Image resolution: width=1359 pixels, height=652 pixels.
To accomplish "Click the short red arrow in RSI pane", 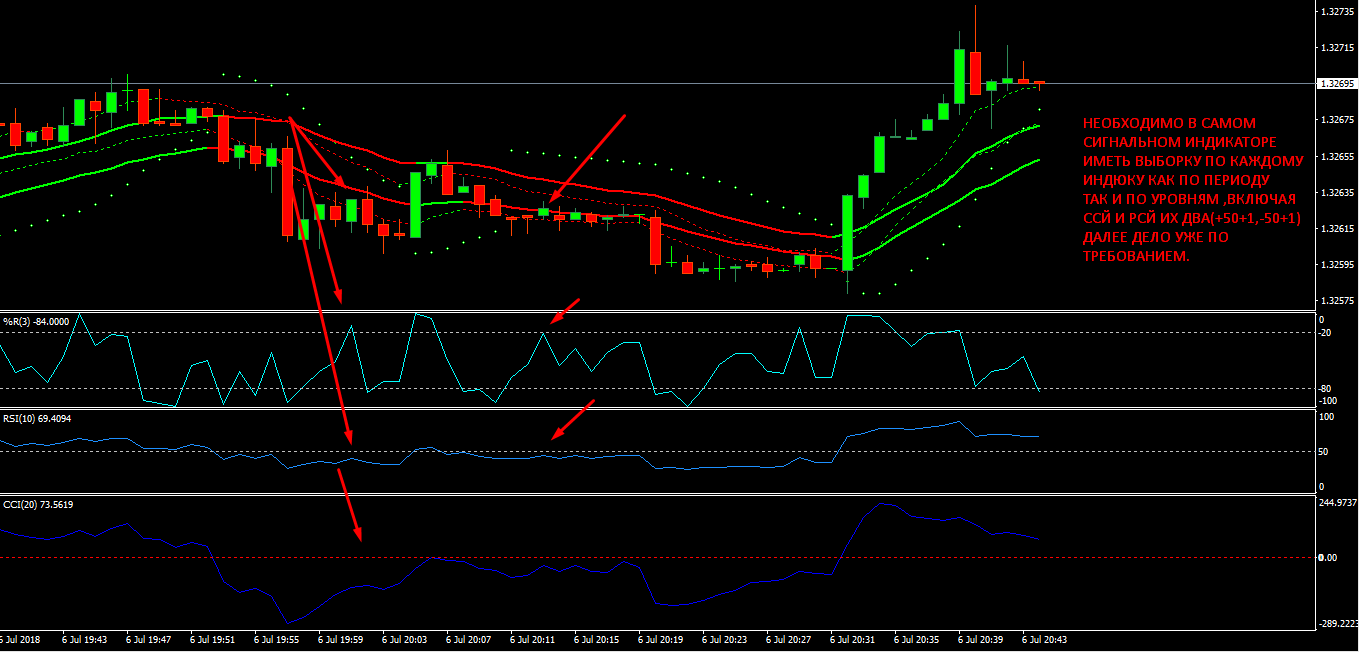I will coord(573,419).
